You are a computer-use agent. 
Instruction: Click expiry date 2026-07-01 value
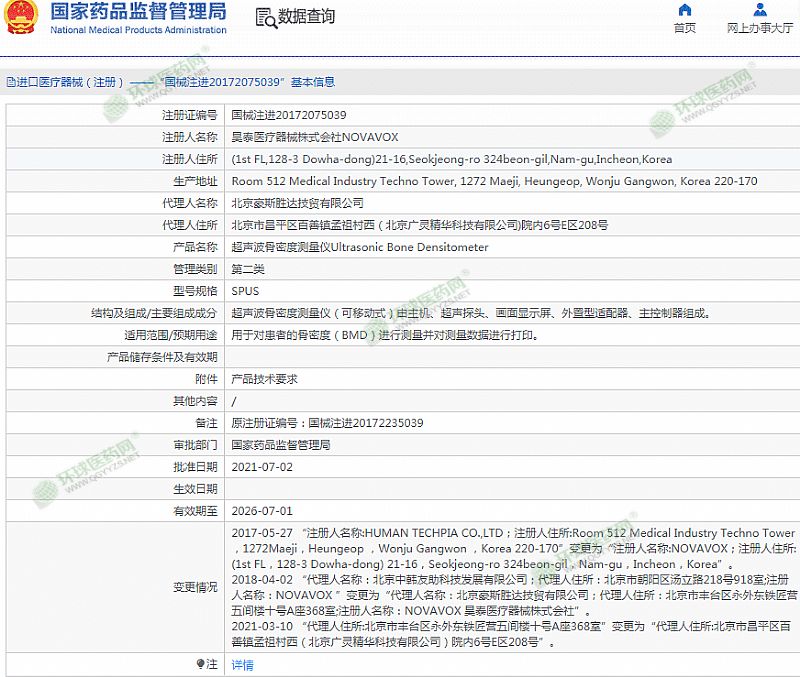pos(262,511)
